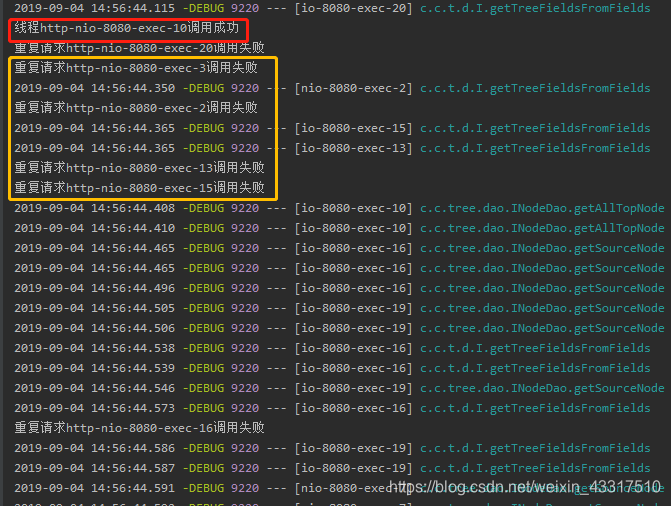
Task: Select the exec-16 line at 14:56:44.573
Action: point(332,408)
